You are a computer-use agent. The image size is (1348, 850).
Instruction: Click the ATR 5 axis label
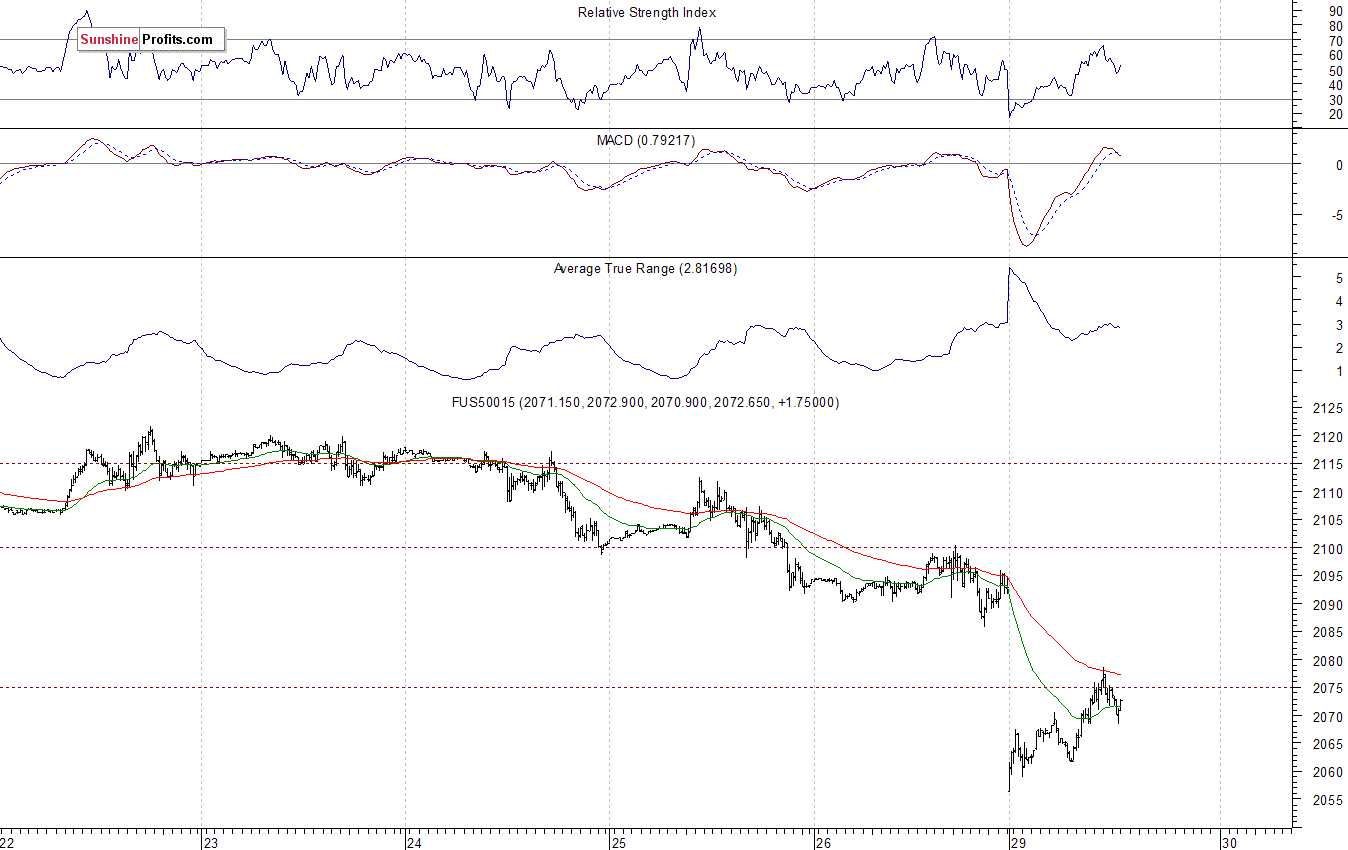click(x=1339, y=277)
